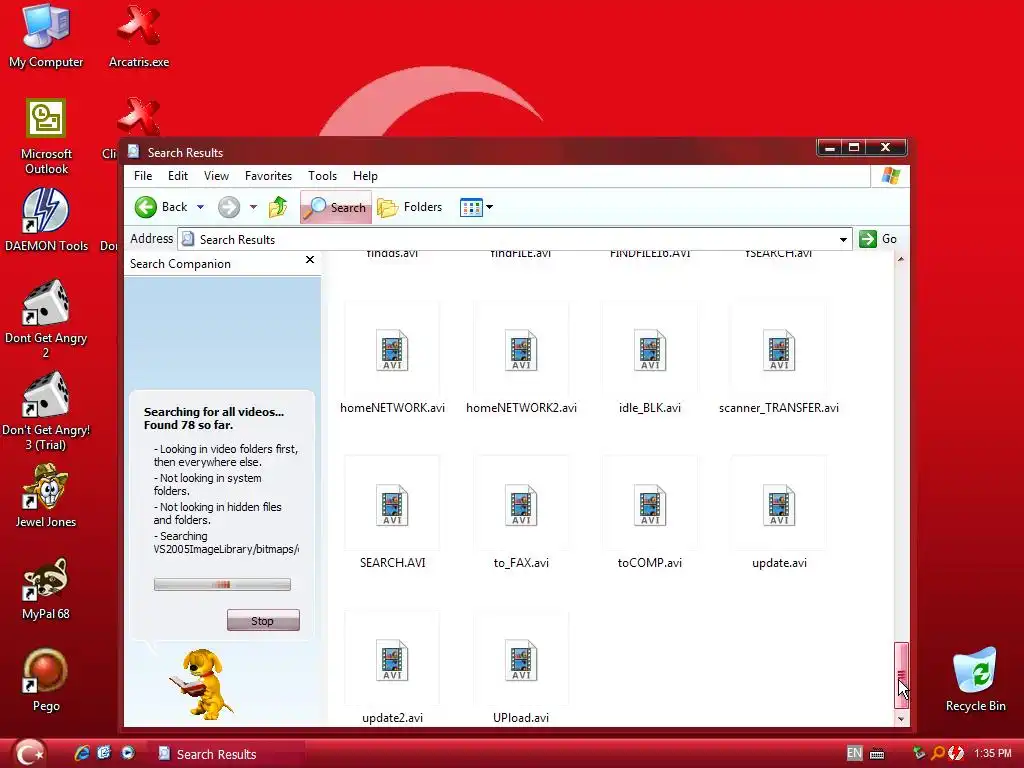Open Arcatris.exe desktop icon
Image resolution: width=1024 pixels, height=768 pixels.
(138, 35)
